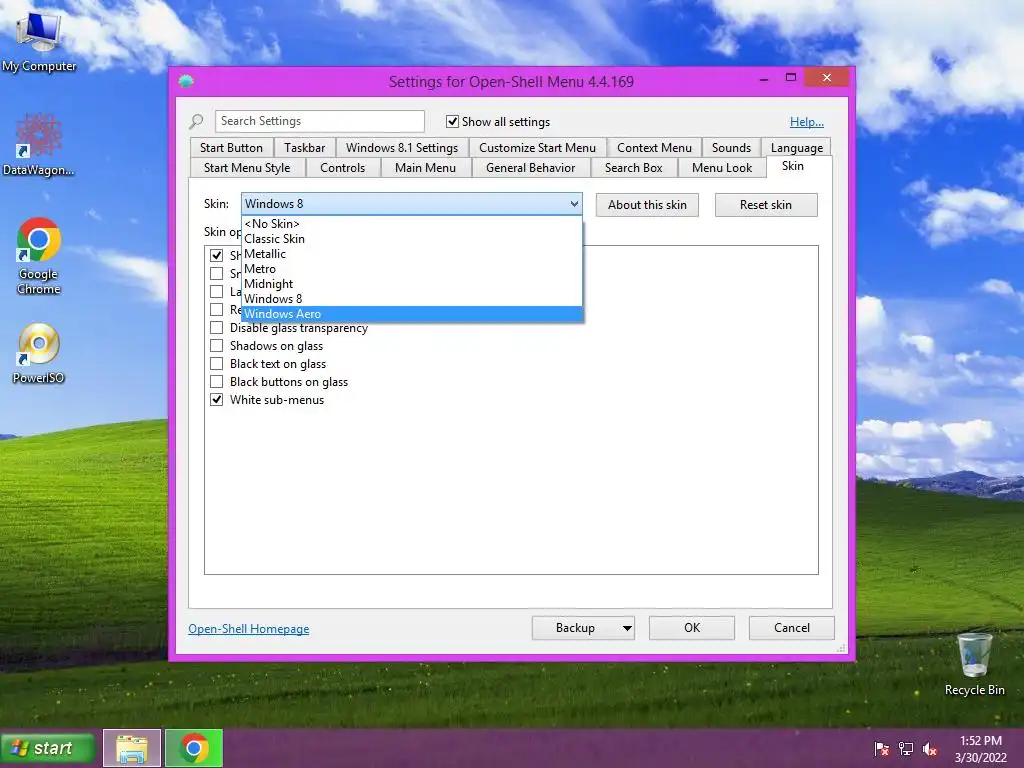This screenshot has width=1024, height=768.
Task: Enable Black text on glass
Action: coord(216,364)
